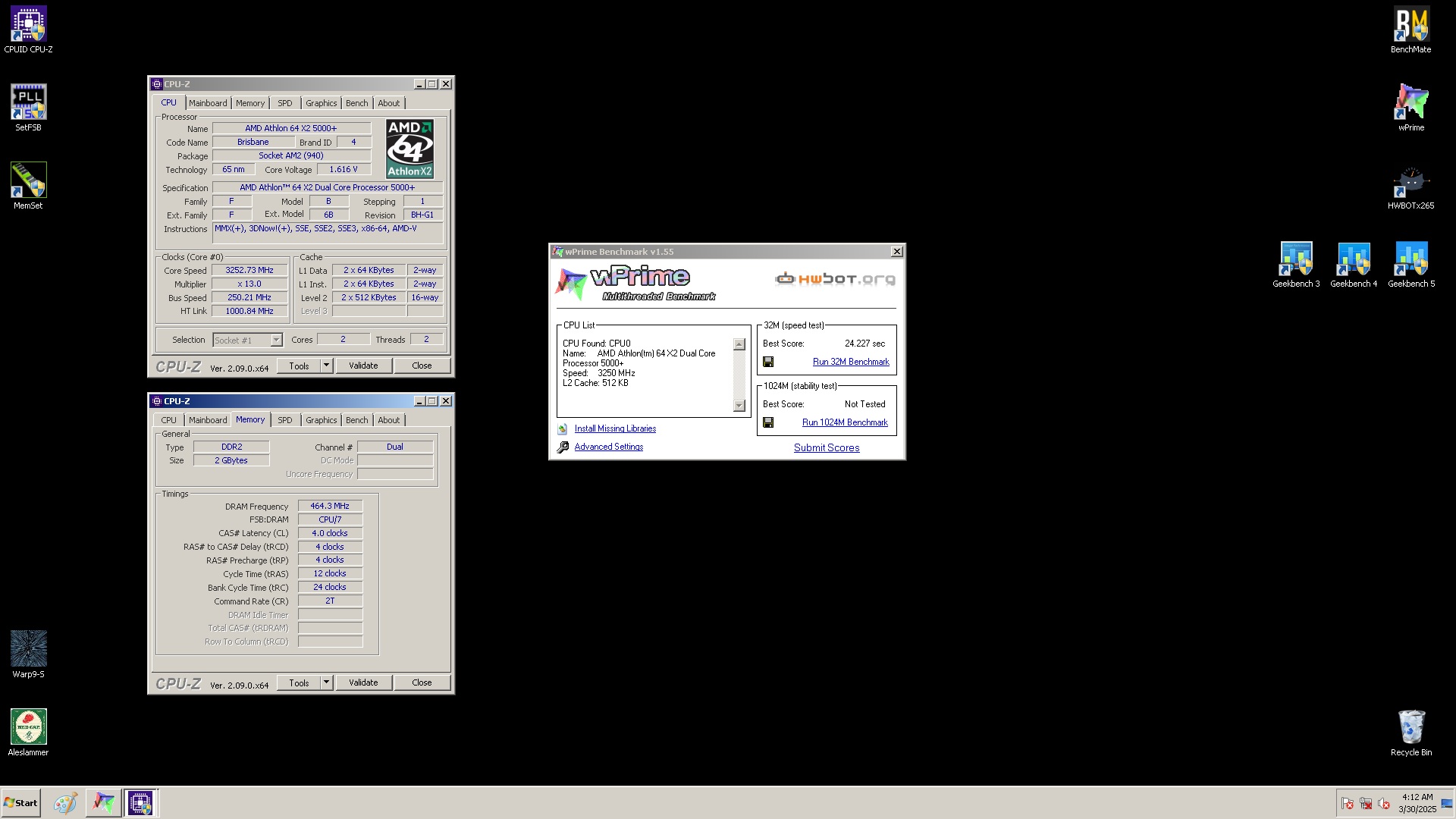The height and width of the screenshot is (819, 1456).
Task: Switch to CPU tab in lower CPU-Z window
Action: tap(168, 420)
